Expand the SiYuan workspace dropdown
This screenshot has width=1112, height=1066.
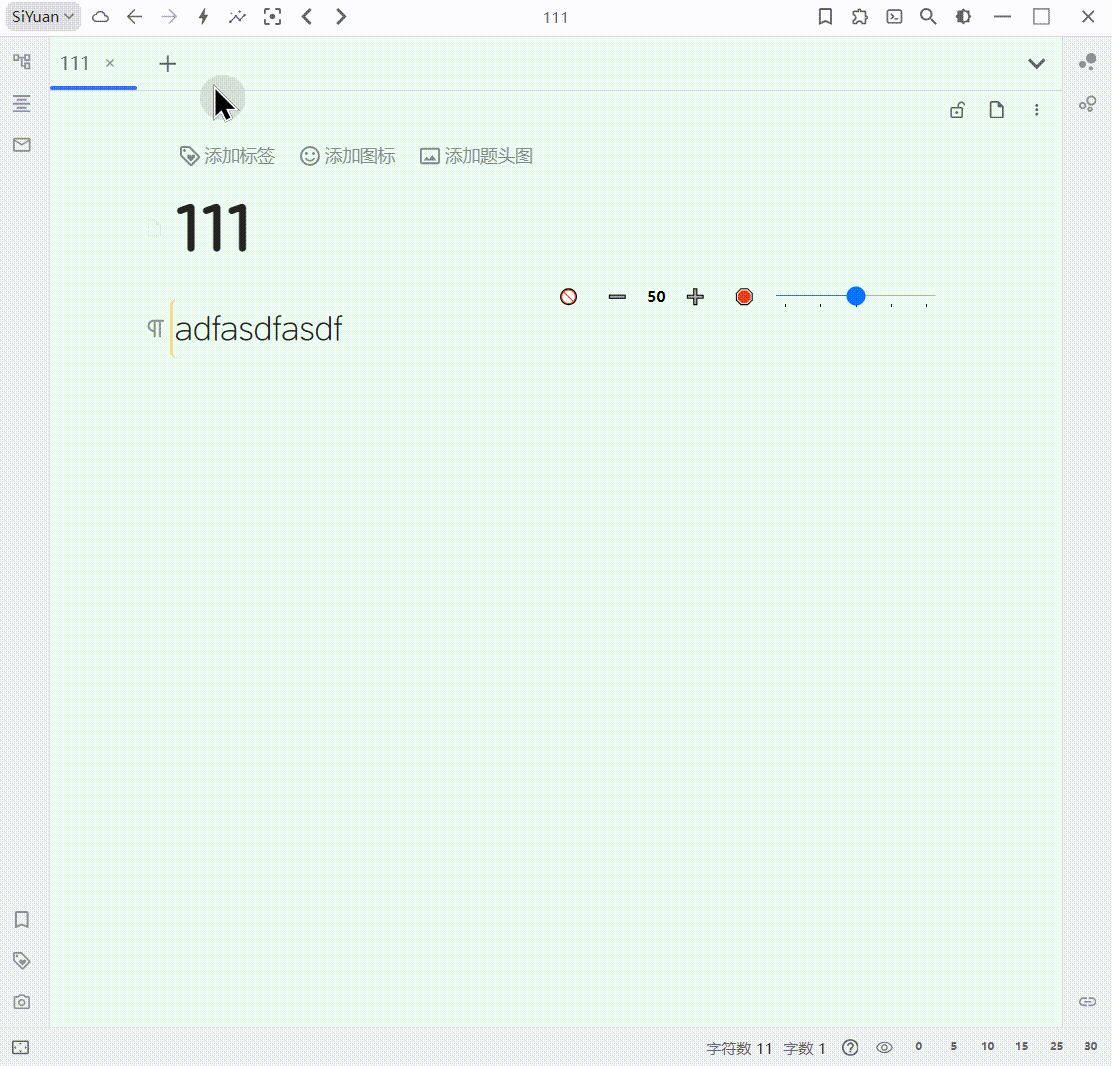pyautogui.click(x=42, y=16)
